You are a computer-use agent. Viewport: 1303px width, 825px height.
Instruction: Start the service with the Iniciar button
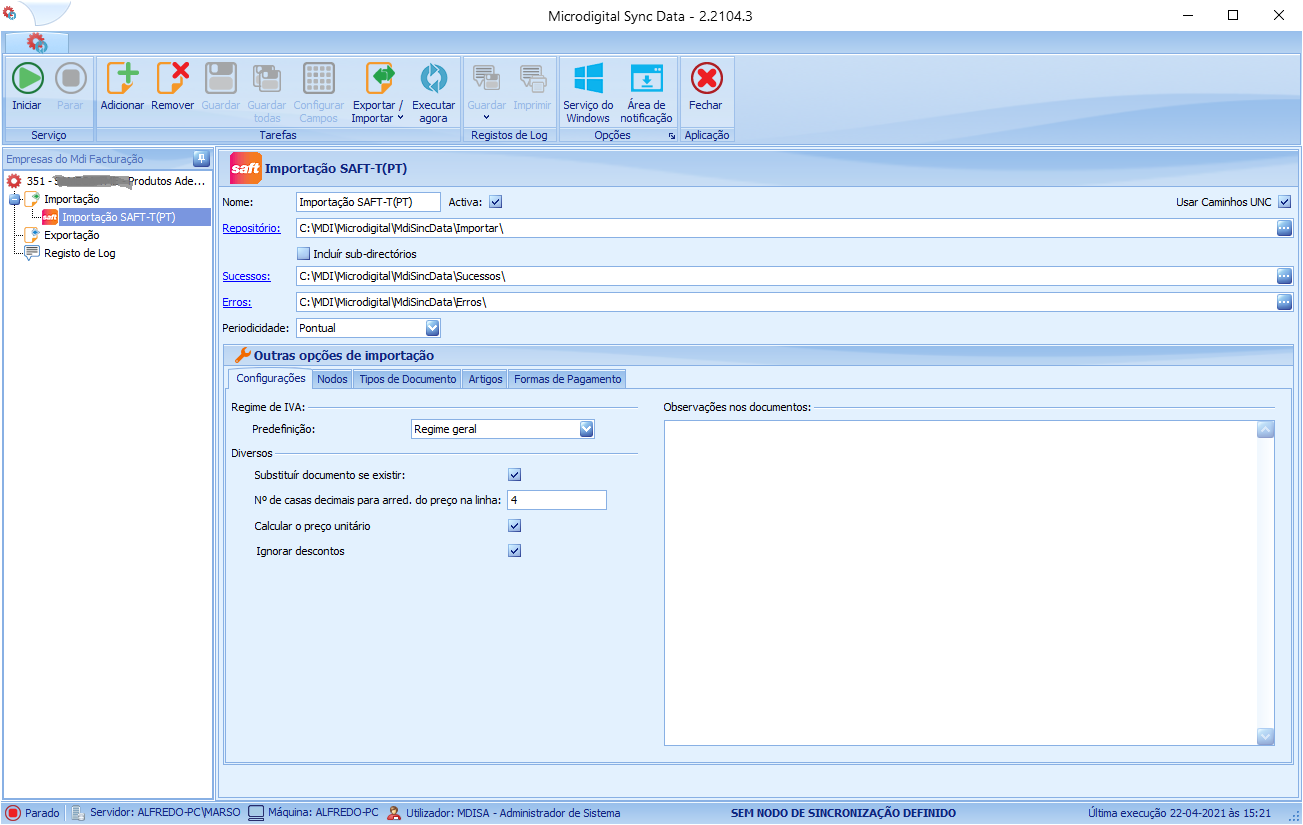pos(27,85)
